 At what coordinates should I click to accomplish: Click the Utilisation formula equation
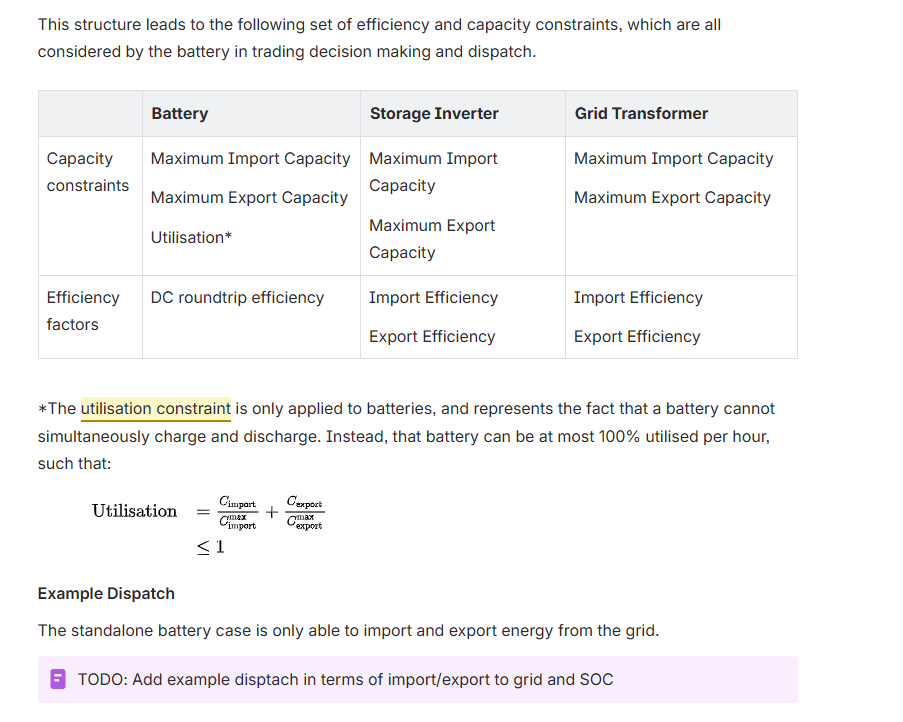[x=208, y=524]
